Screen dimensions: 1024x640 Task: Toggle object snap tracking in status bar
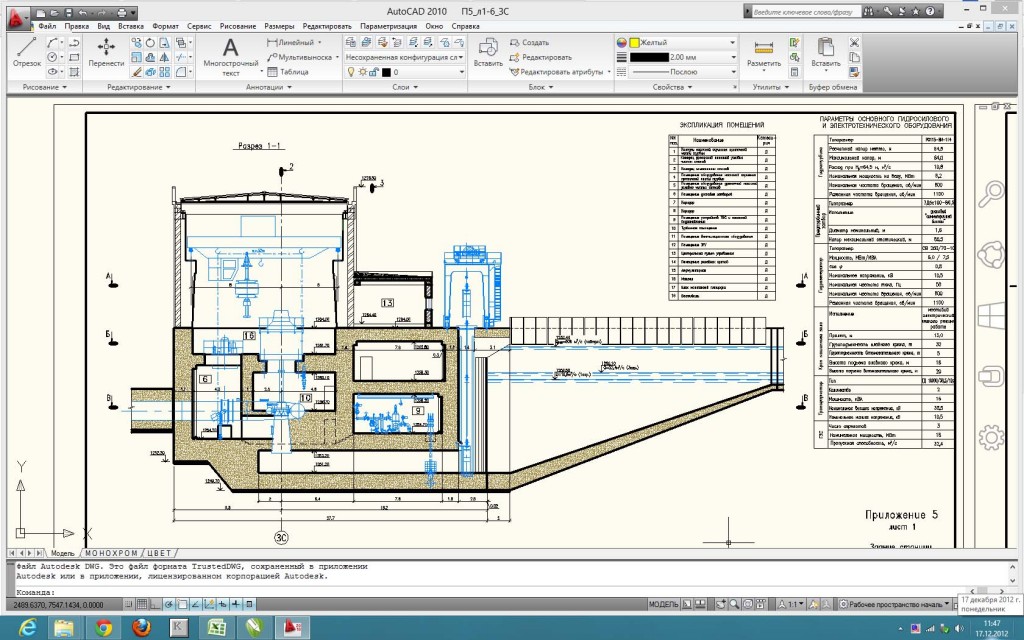[x=196, y=605]
